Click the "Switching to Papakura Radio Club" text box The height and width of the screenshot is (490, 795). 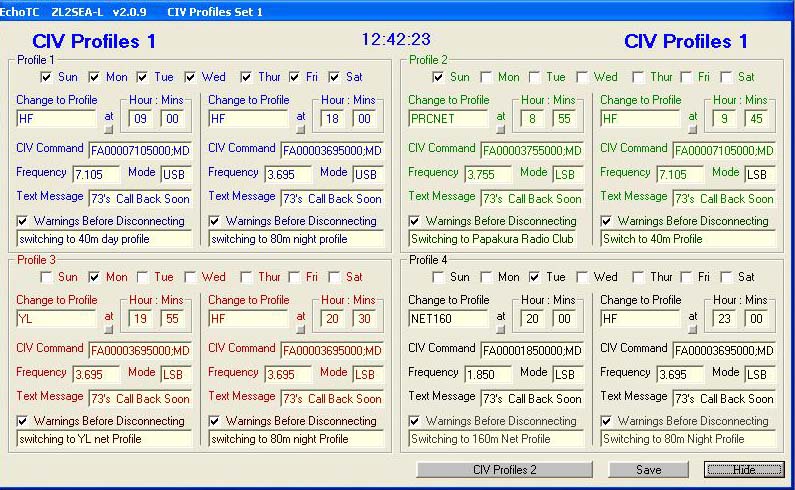495,239
